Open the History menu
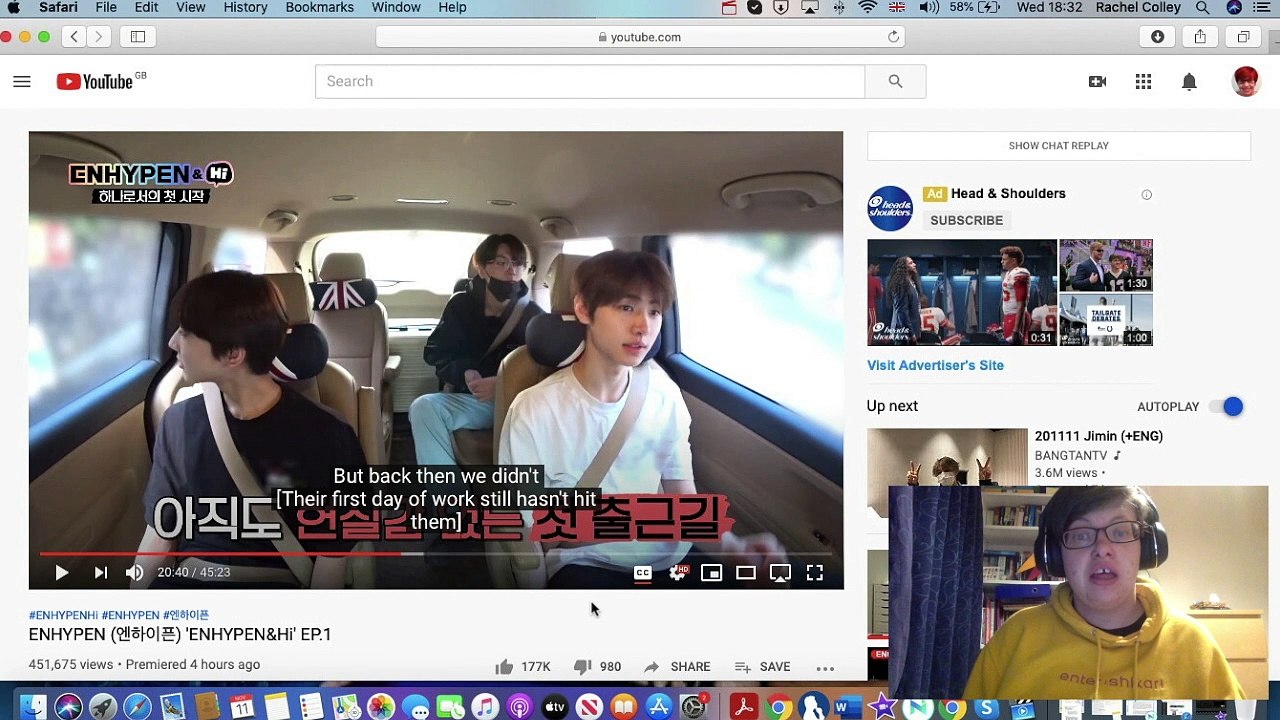Image resolution: width=1280 pixels, height=720 pixels. click(x=245, y=7)
